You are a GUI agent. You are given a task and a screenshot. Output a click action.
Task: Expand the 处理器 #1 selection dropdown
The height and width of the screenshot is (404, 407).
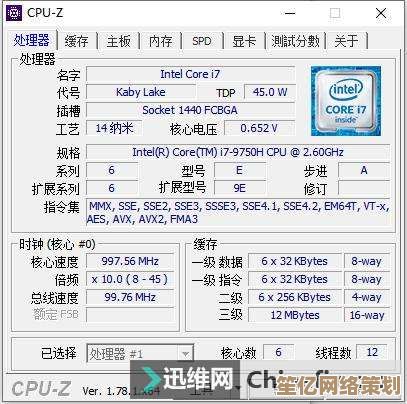[140, 353]
